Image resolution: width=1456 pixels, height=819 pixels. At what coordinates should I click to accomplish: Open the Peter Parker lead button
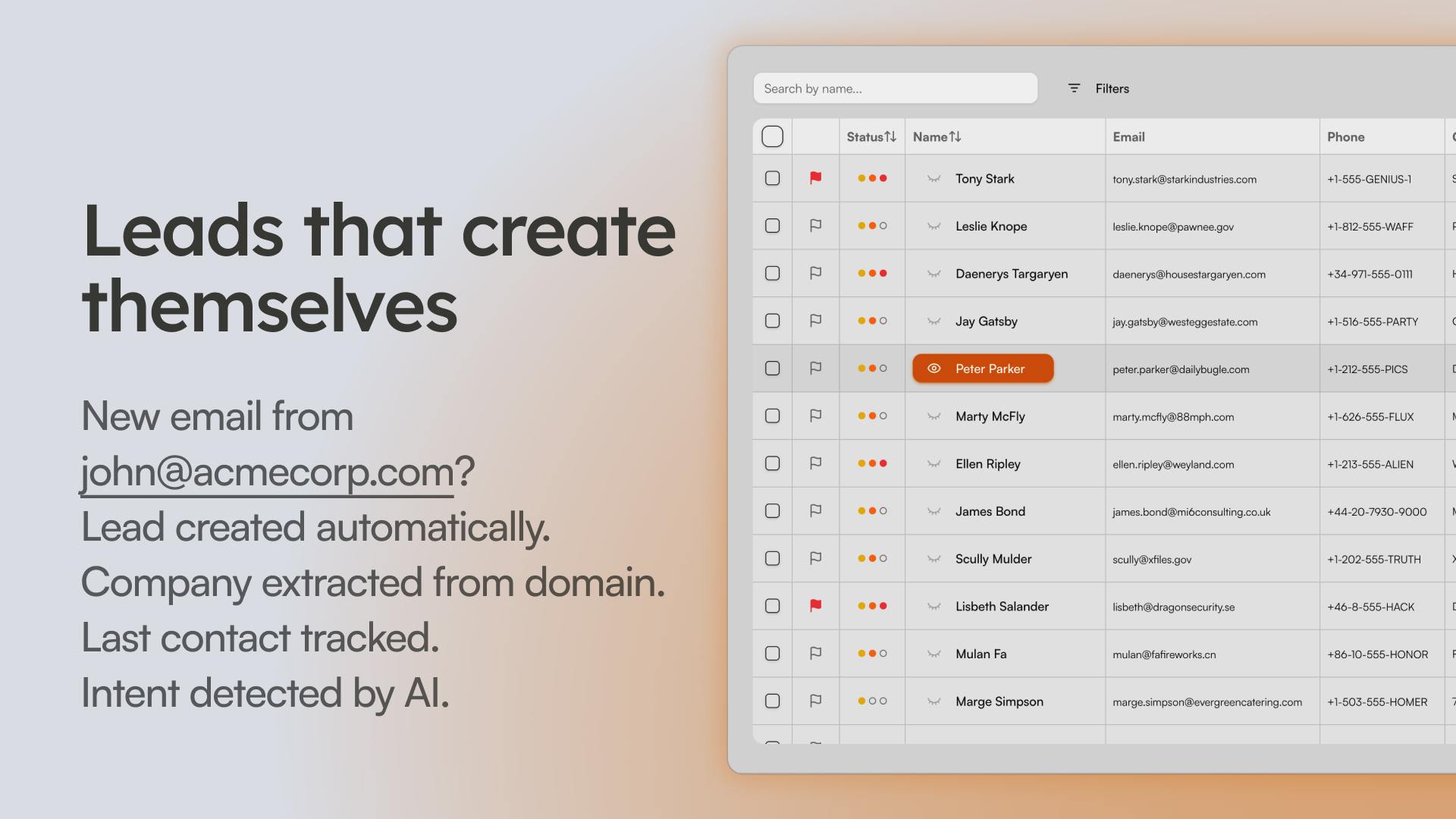coord(983,369)
